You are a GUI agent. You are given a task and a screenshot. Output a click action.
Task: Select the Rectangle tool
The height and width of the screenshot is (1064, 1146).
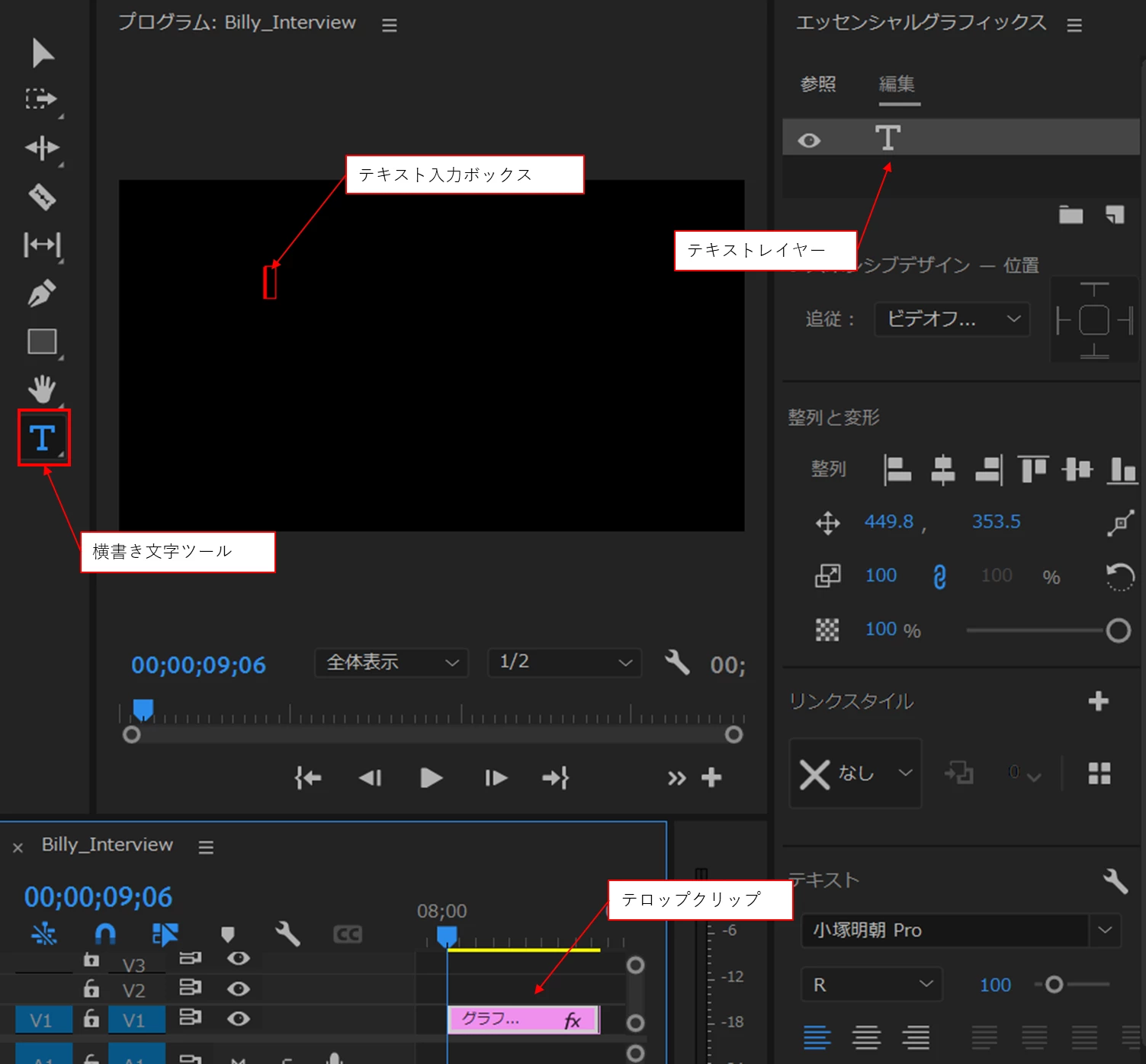42,341
